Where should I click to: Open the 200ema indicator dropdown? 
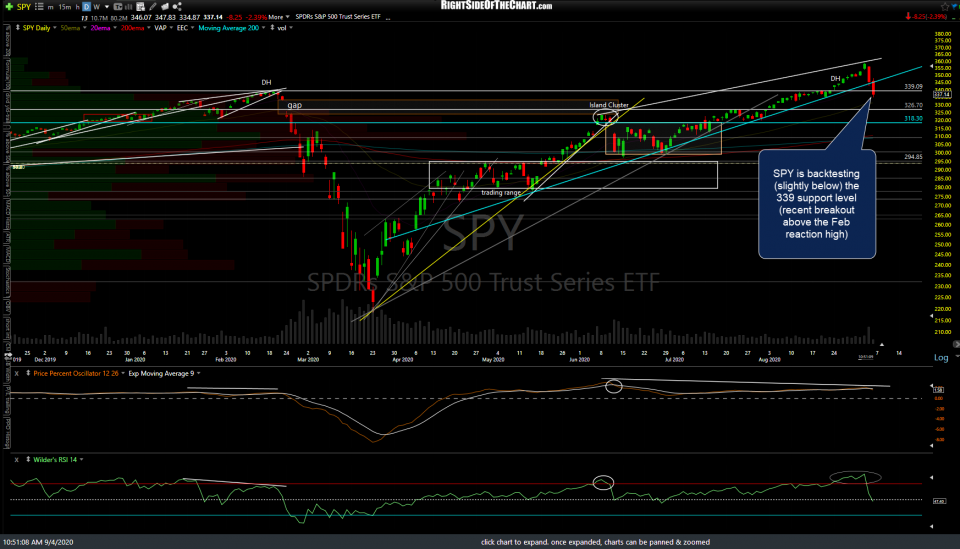click(x=149, y=28)
